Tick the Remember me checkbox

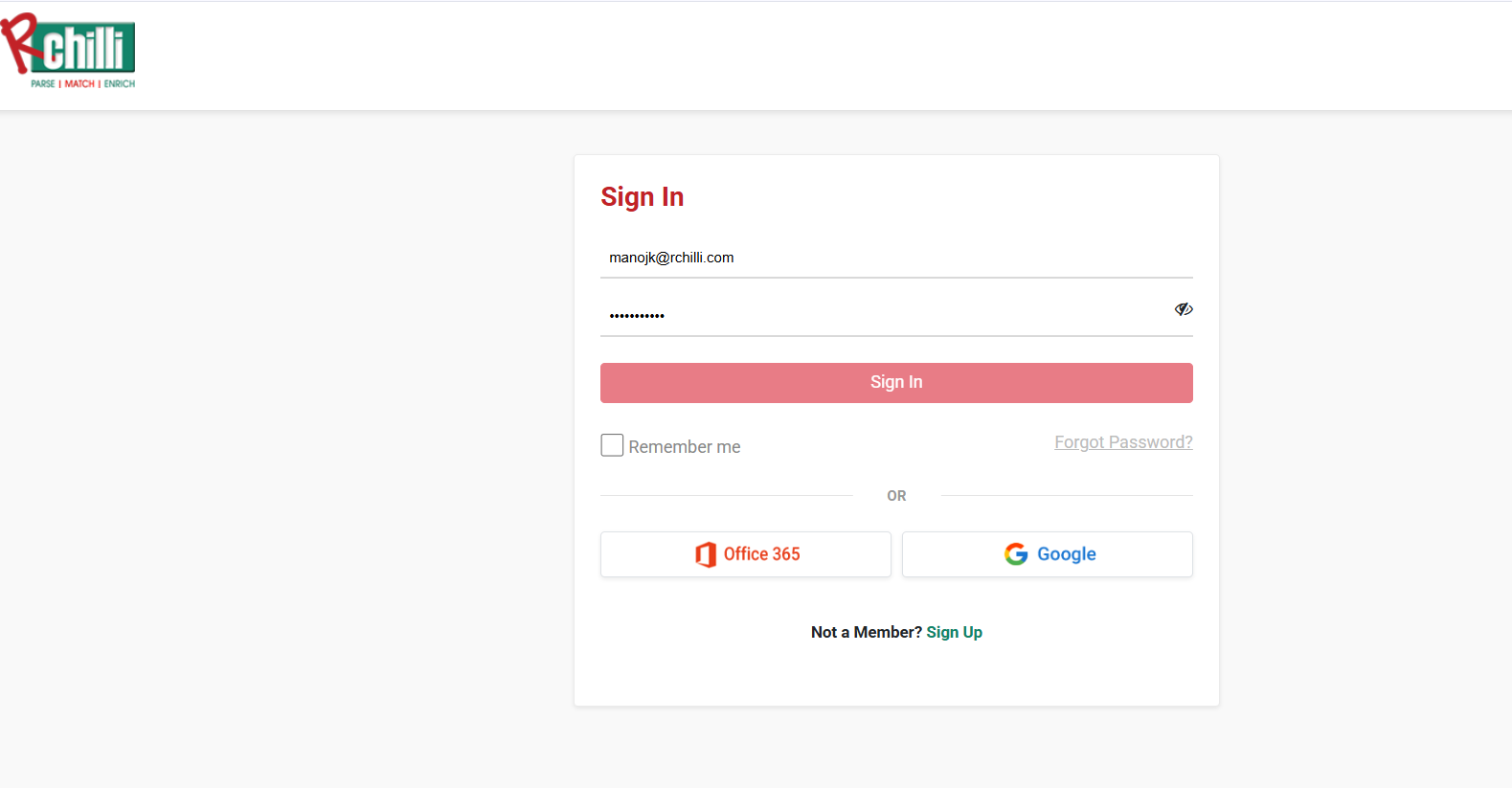(612, 445)
